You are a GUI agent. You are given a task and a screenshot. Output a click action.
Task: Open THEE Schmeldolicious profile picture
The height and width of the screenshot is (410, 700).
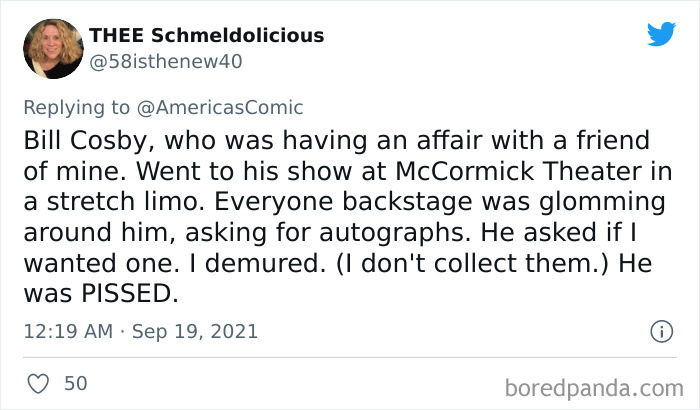click(x=51, y=49)
